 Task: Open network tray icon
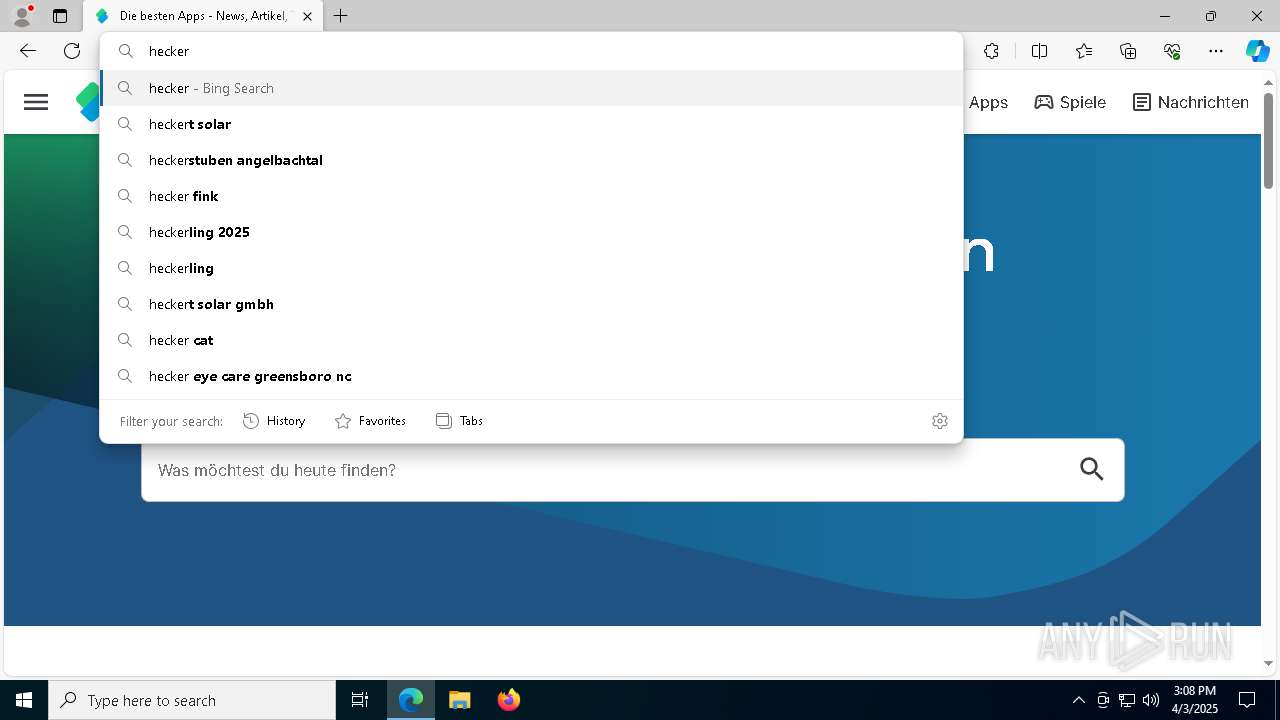1127,700
